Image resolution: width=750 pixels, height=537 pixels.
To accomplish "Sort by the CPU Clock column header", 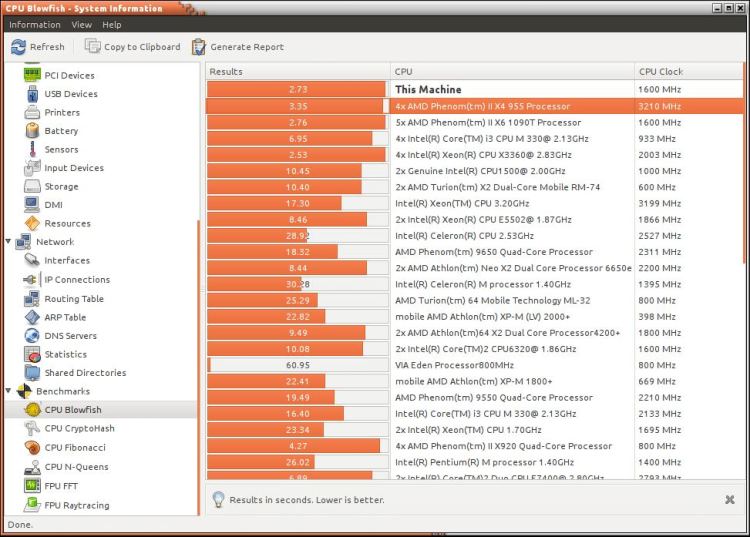I will click(x=689, y=71).
